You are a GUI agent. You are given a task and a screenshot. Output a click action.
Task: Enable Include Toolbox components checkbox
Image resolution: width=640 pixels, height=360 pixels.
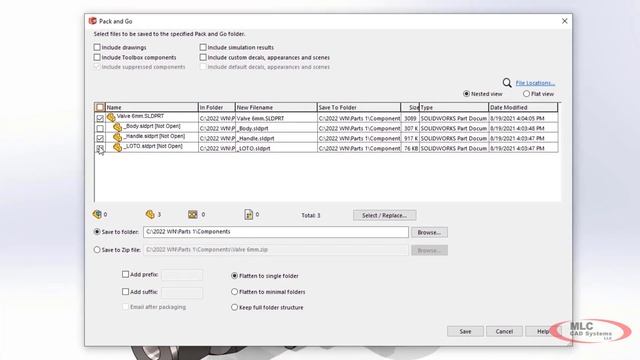(97, 57)
